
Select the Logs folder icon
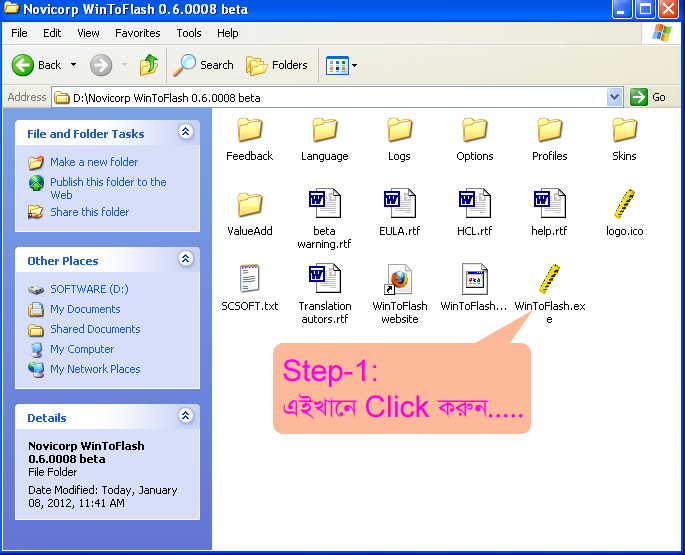pos(399,130)
